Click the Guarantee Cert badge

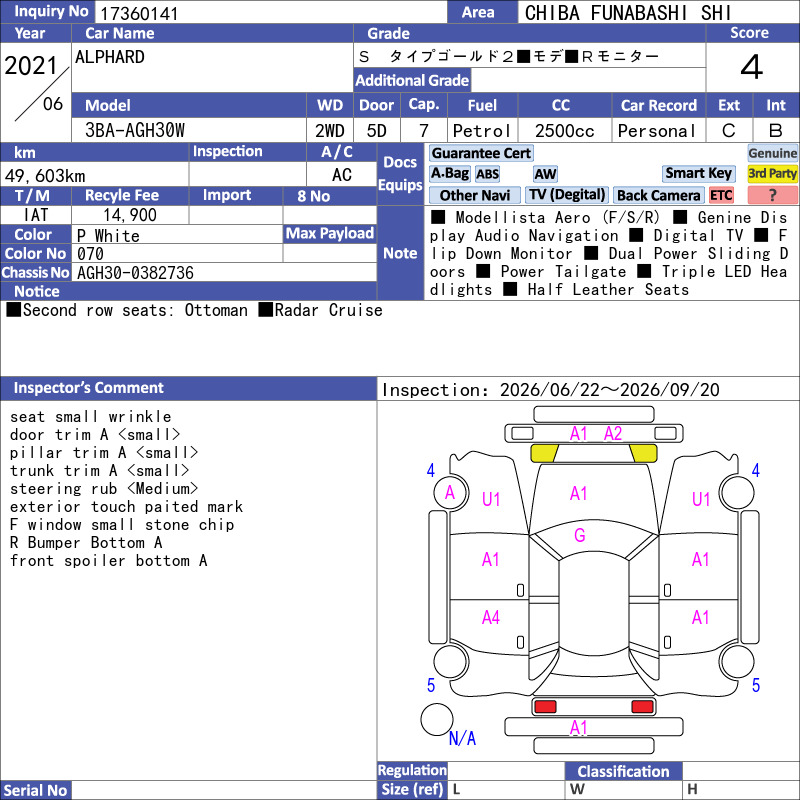481,153
